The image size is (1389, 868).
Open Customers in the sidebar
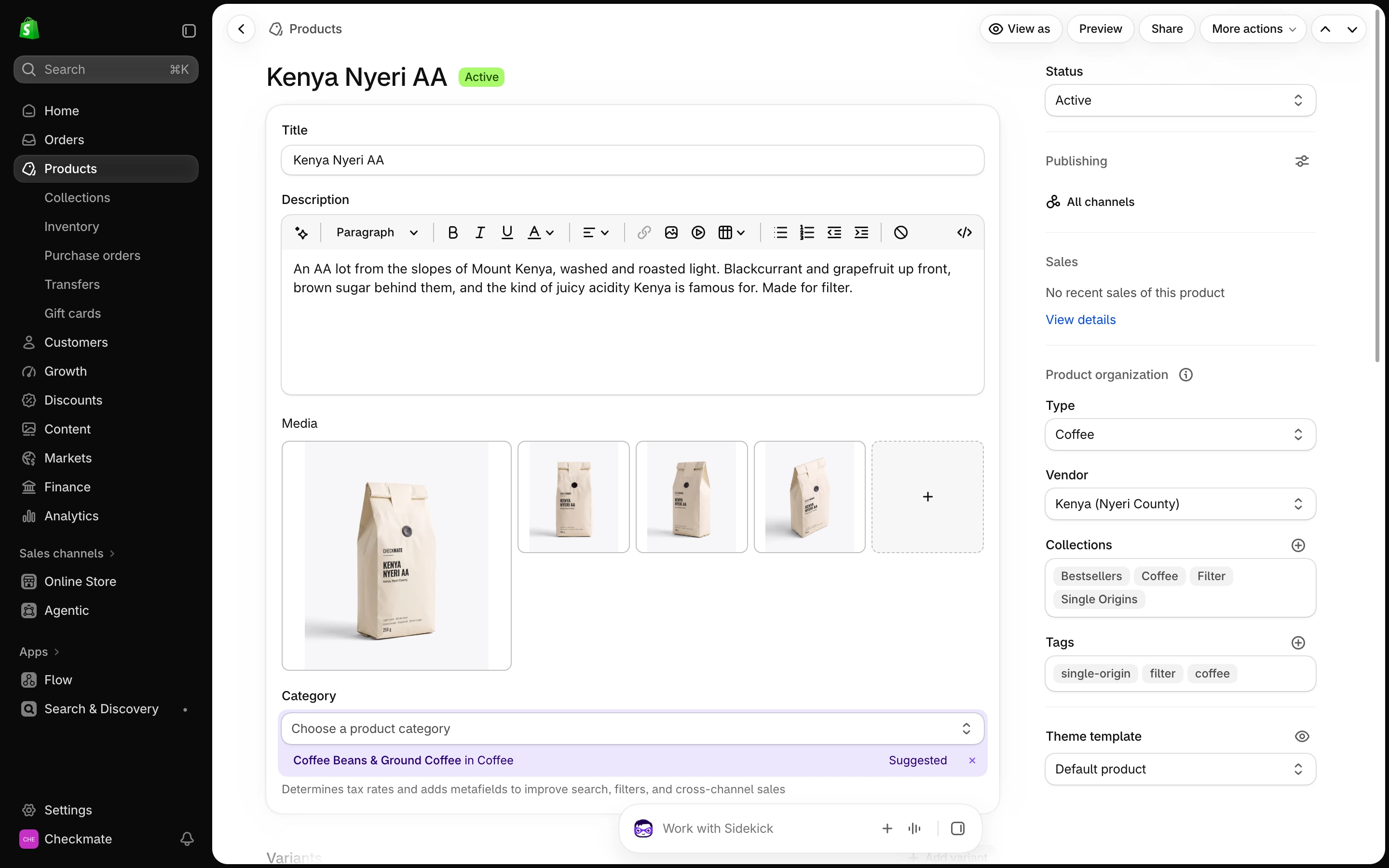click(106, 342)
